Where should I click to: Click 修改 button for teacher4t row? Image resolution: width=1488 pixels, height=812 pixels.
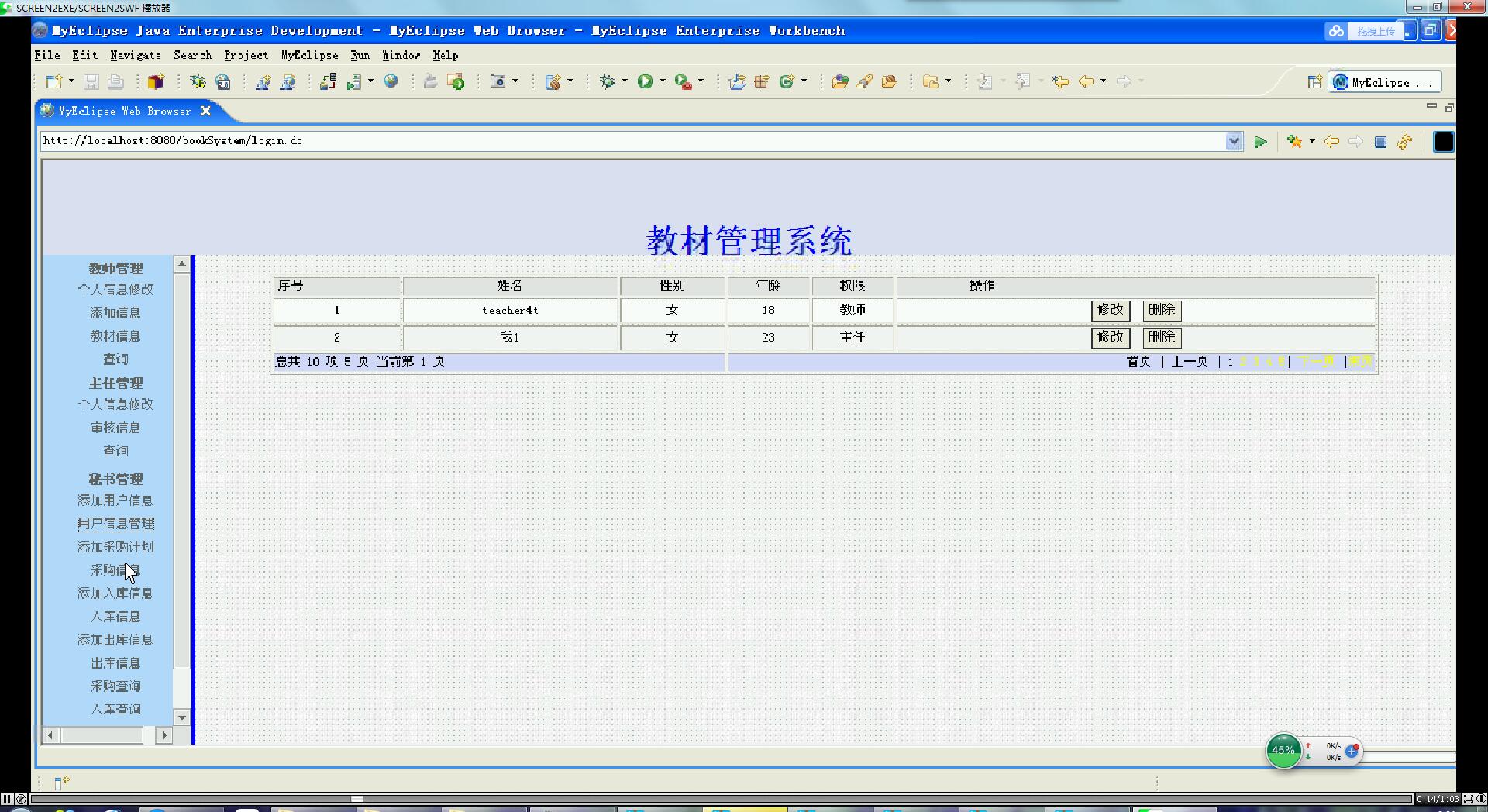tap(1111, 310)
